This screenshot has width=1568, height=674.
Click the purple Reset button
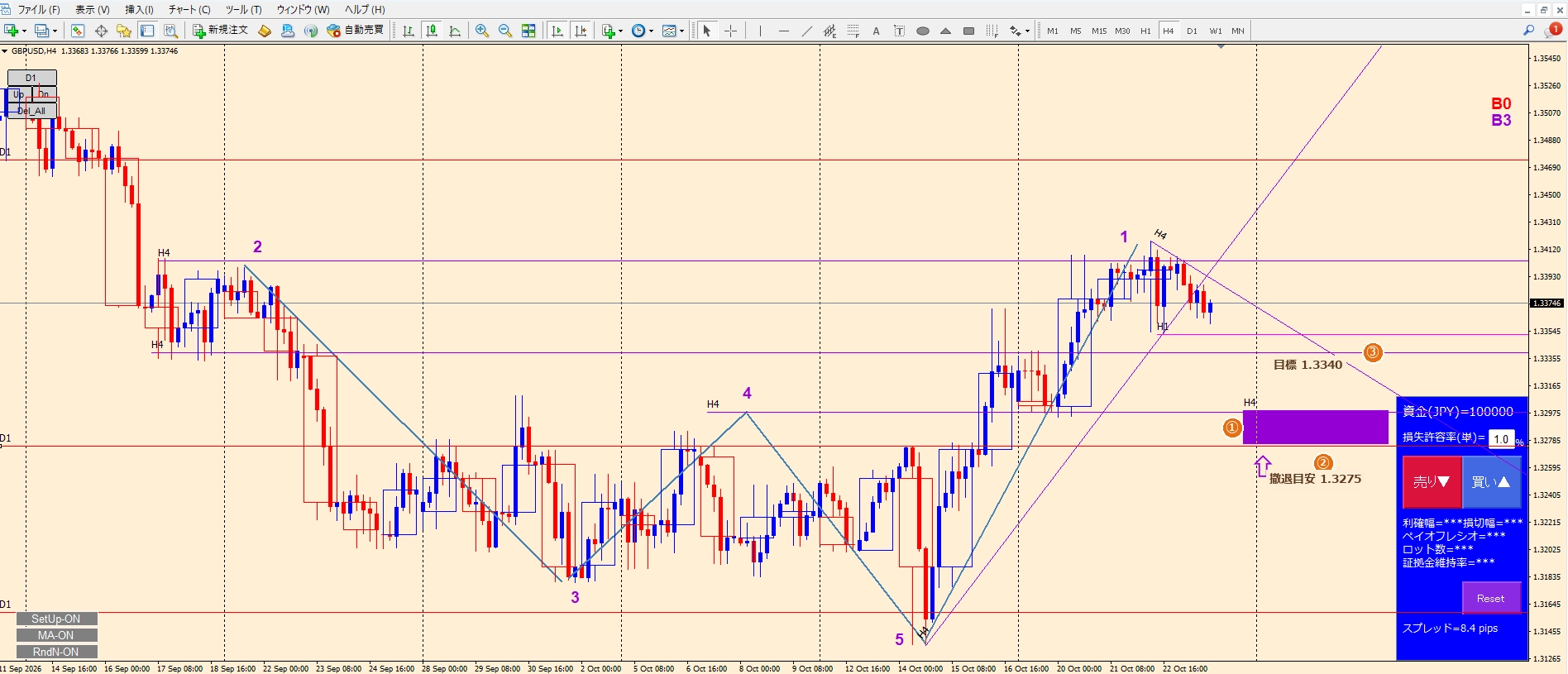pos(1491,598)
